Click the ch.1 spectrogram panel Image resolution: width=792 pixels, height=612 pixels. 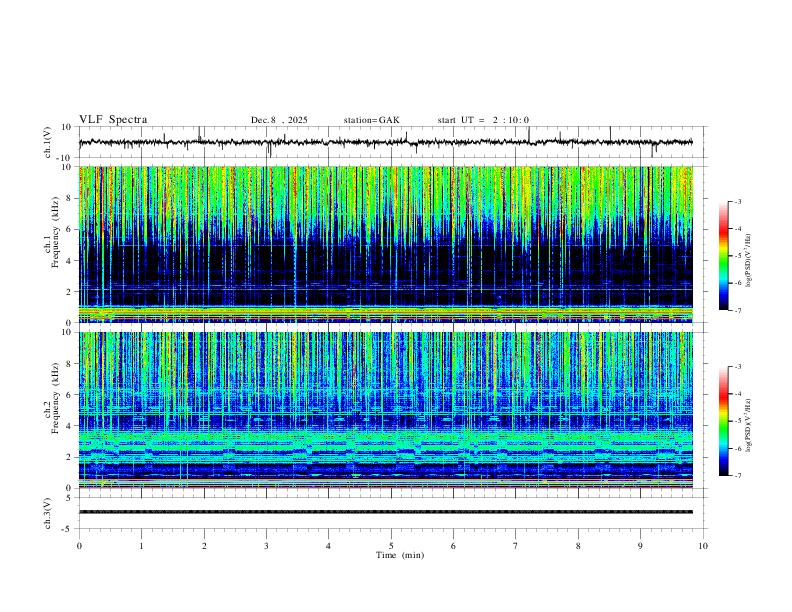click(x=386, y=244)
